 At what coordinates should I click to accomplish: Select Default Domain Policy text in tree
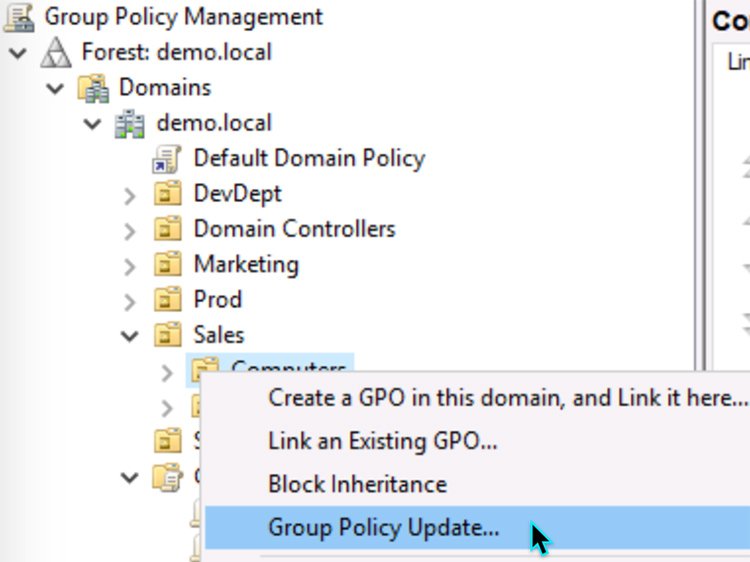pos(309,158)
